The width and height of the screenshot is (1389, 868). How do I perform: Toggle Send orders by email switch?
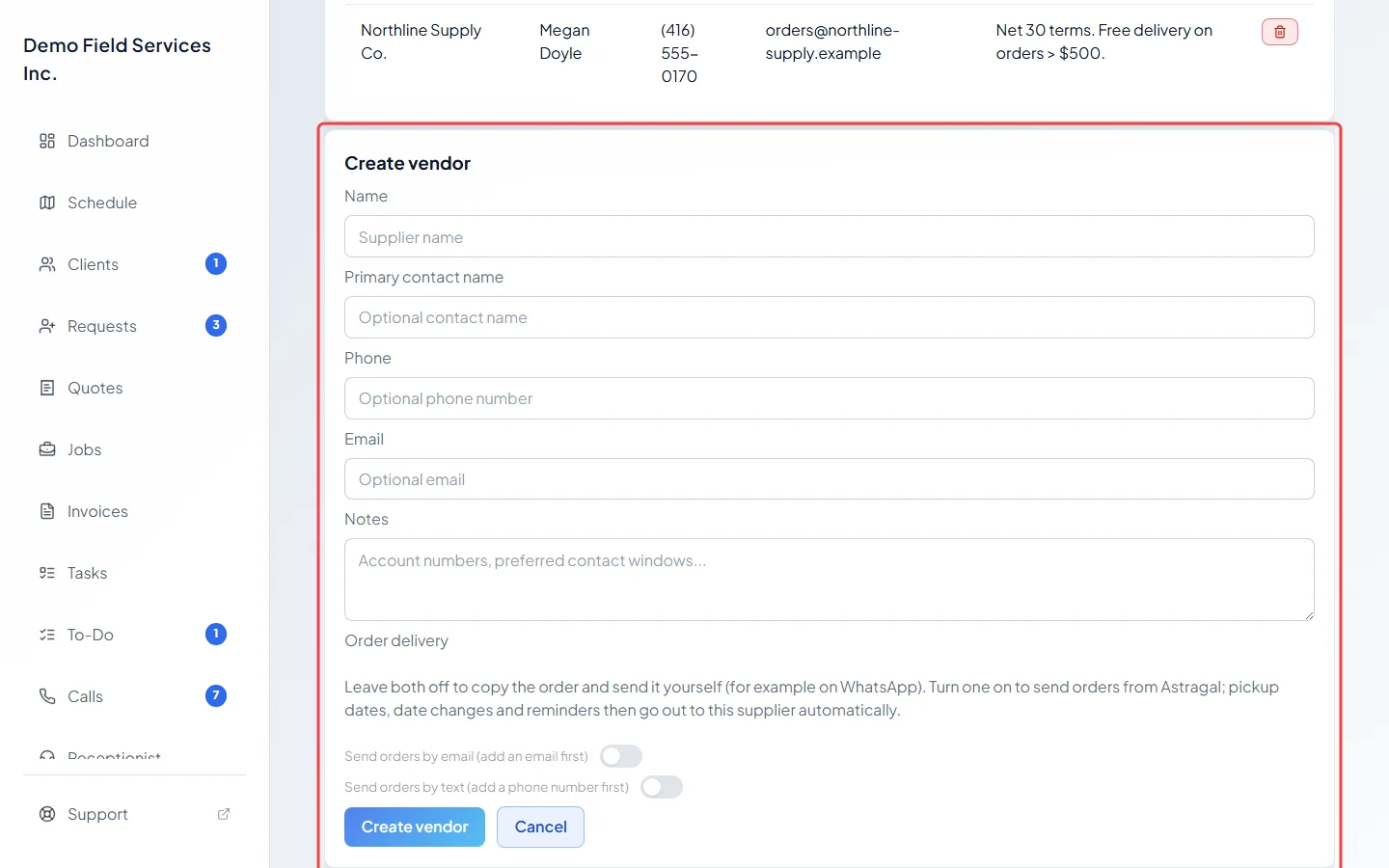621,756
